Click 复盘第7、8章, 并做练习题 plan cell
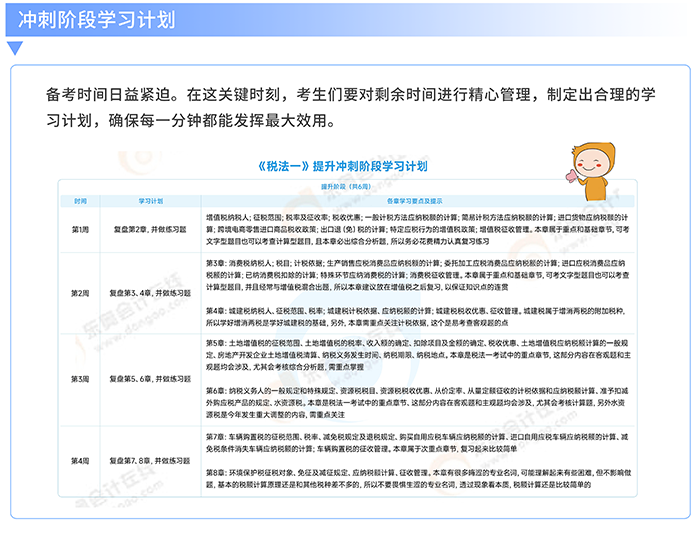 pos(150,460)
